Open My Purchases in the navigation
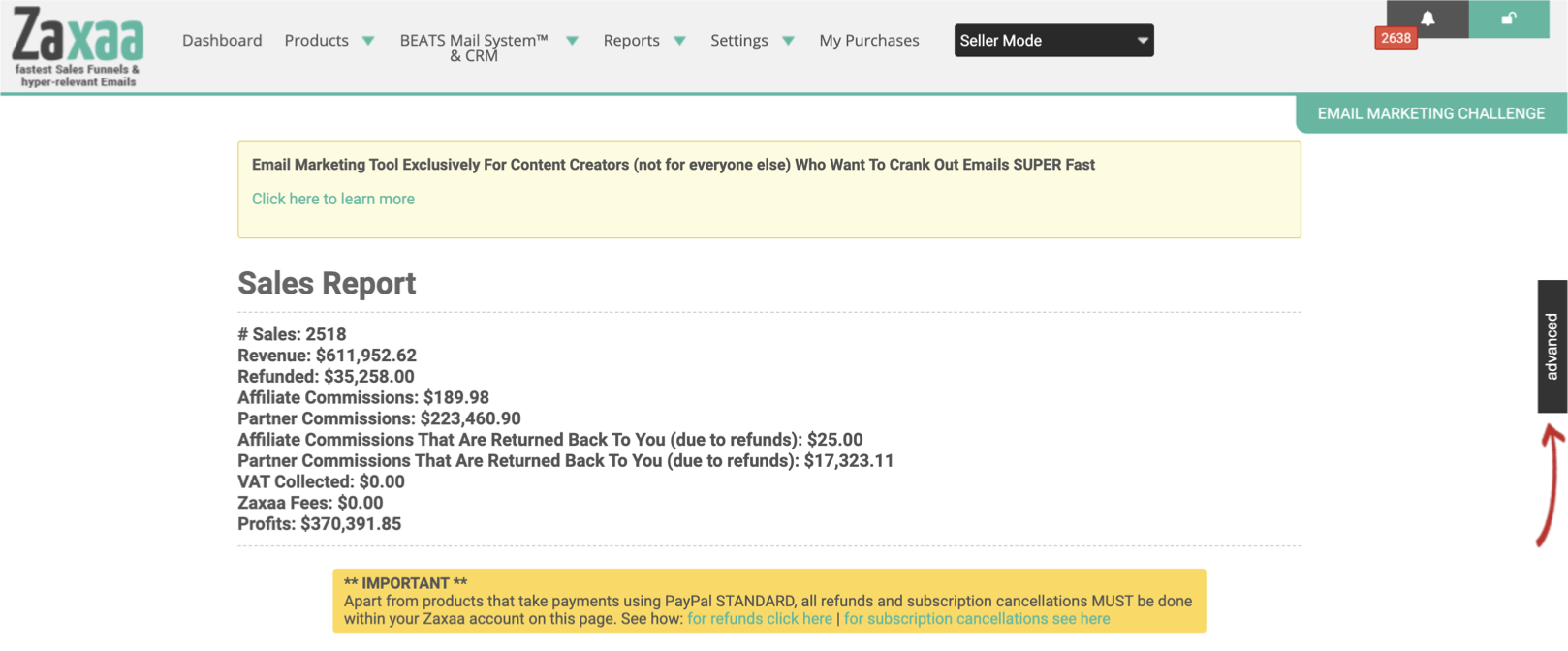The image size is (1568, 651). [868, 41]
